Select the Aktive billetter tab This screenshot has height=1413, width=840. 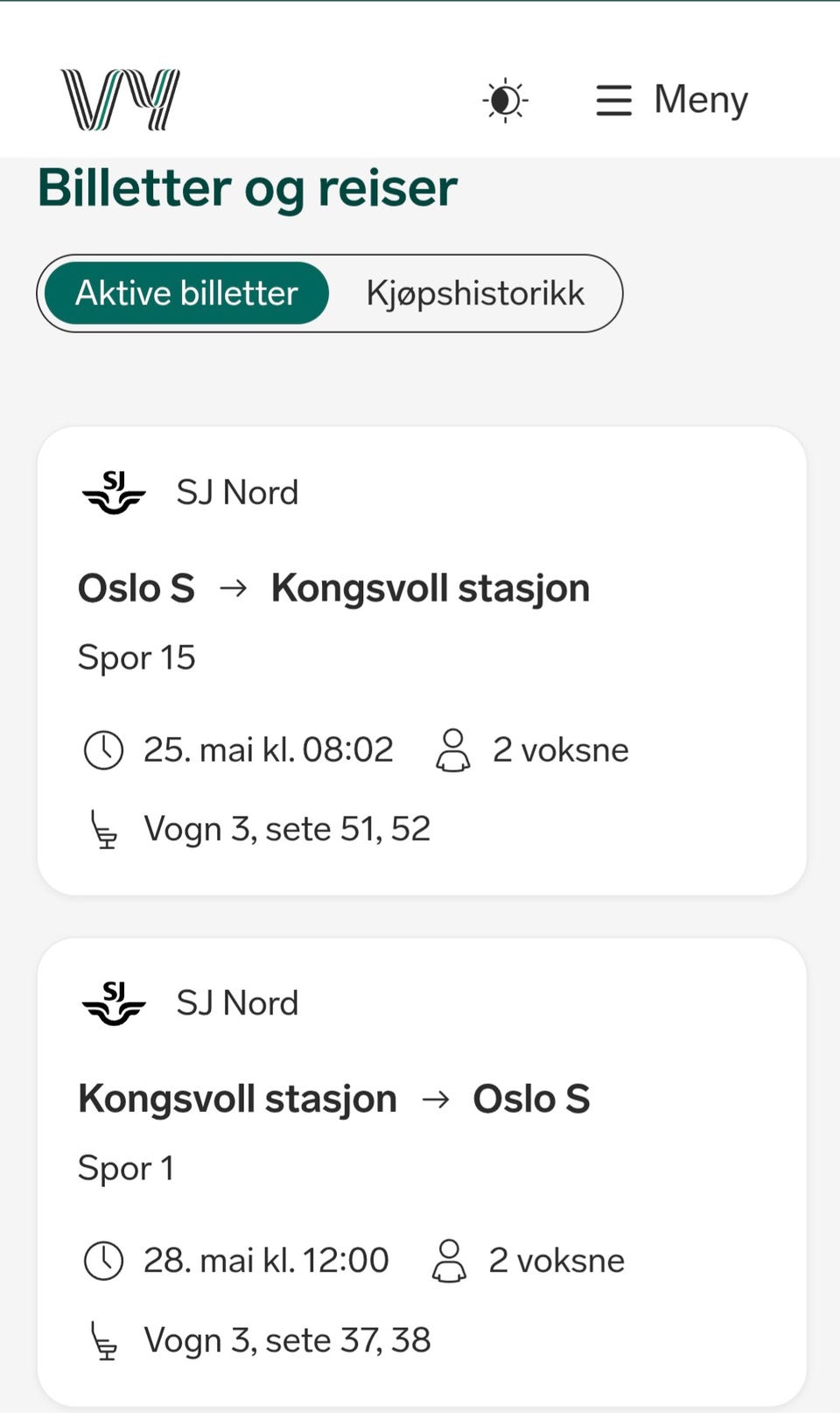(x=186, y=293)
